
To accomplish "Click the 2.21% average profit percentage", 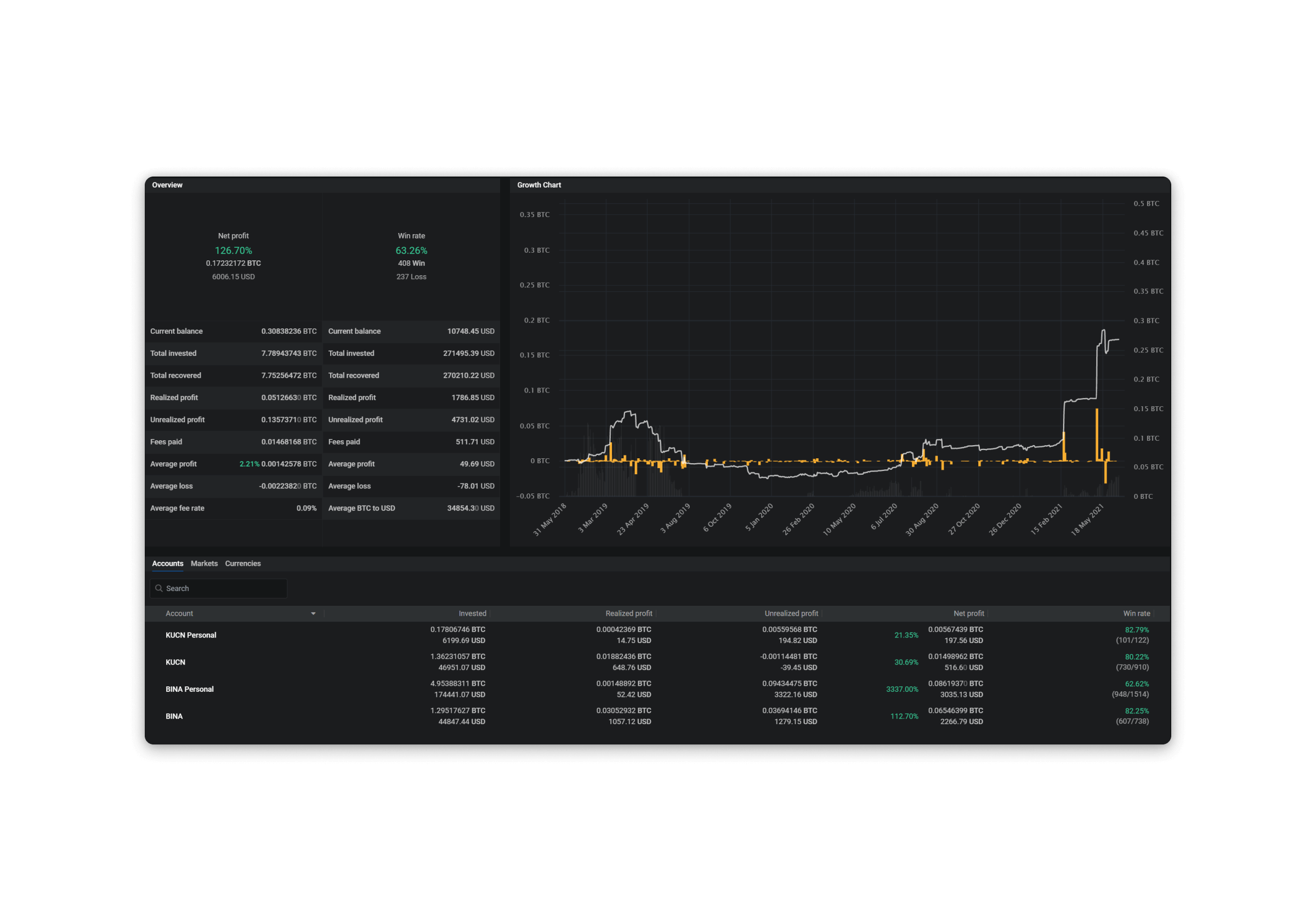I will click(249, 464).
